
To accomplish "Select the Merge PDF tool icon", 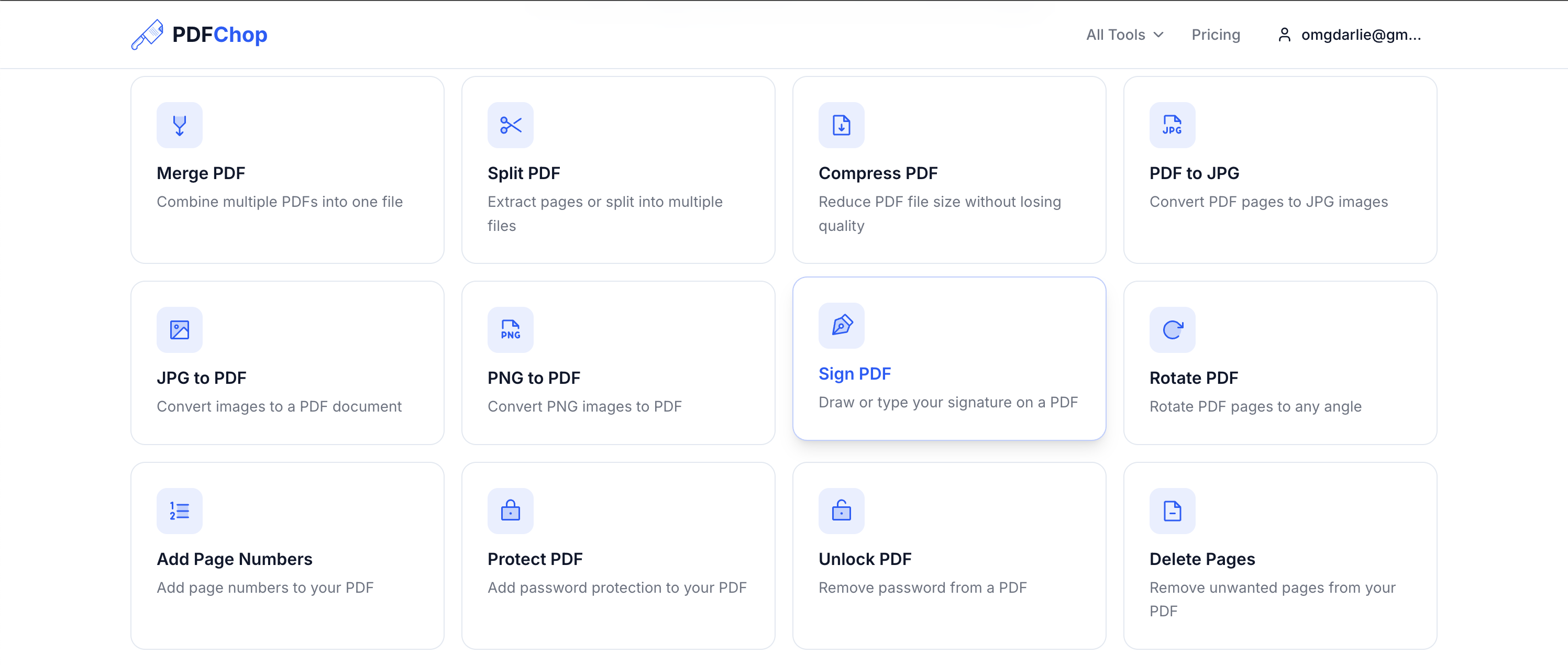I will coord(179,125).
